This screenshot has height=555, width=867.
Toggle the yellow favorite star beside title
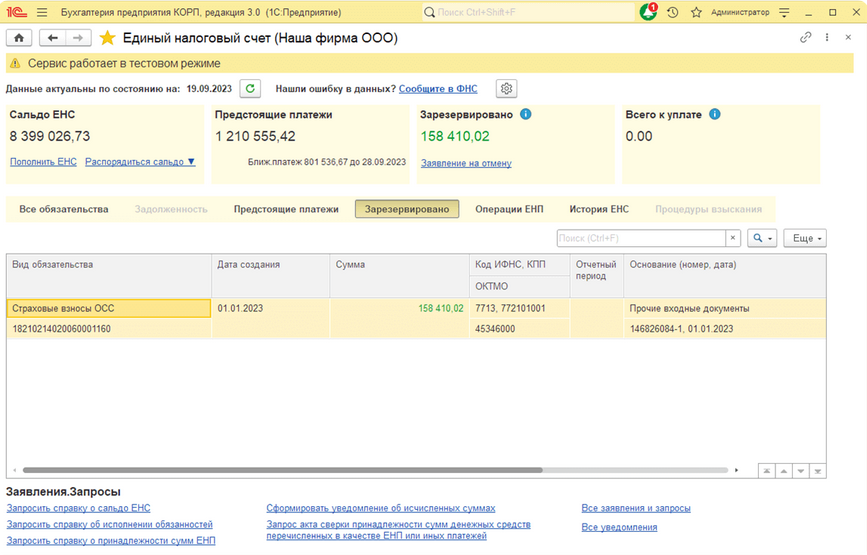[107, 38]
